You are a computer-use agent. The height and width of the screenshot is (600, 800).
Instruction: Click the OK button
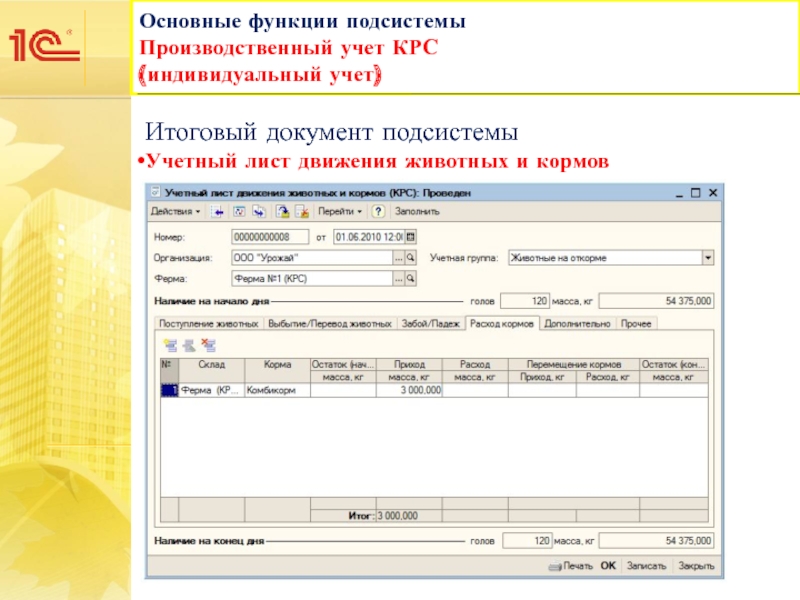click(x=608, y=566)
